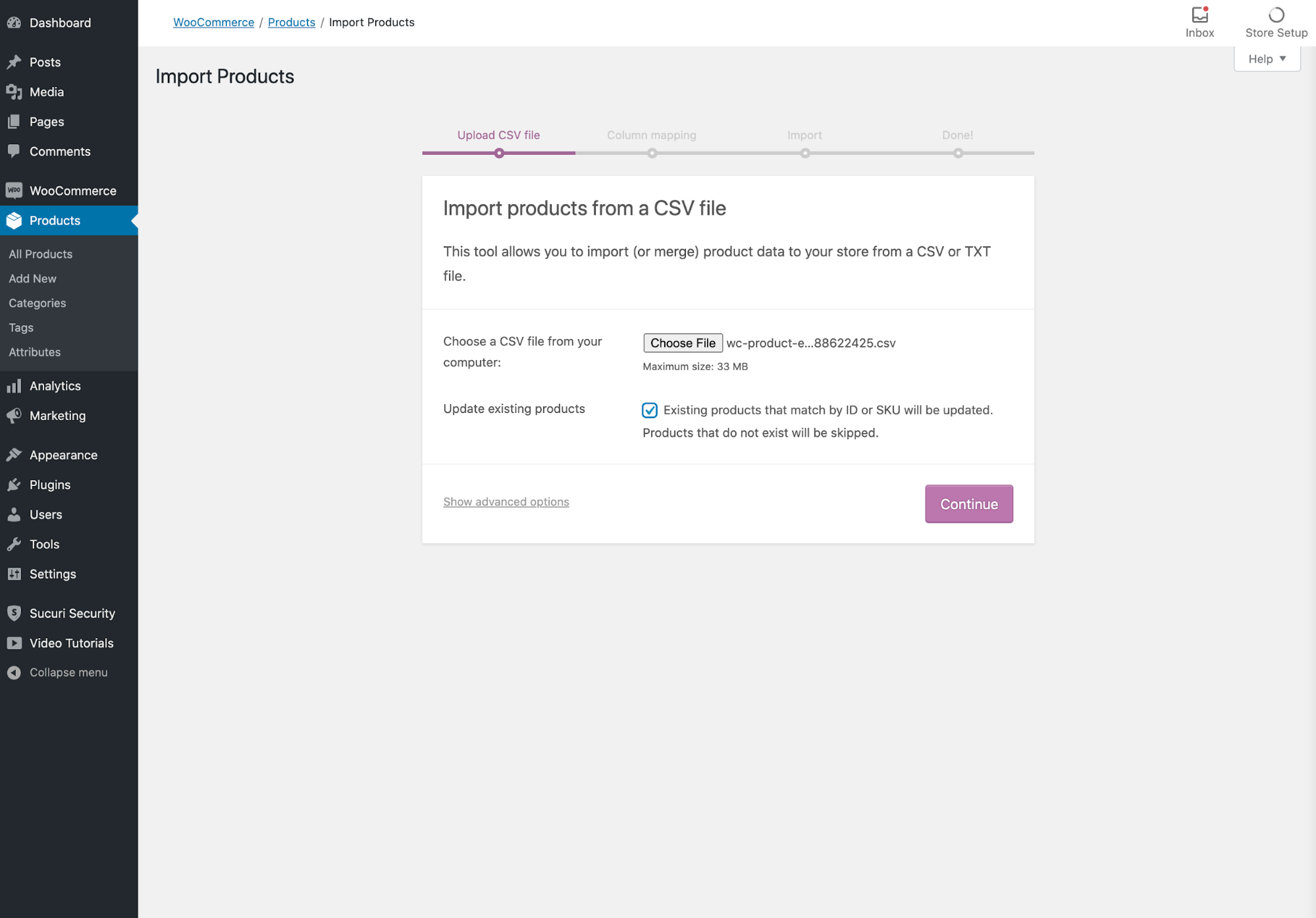This screenshot has height=918, width=1316.
Task: Open the WooCommerce menu item
Action: coord(69,190)
